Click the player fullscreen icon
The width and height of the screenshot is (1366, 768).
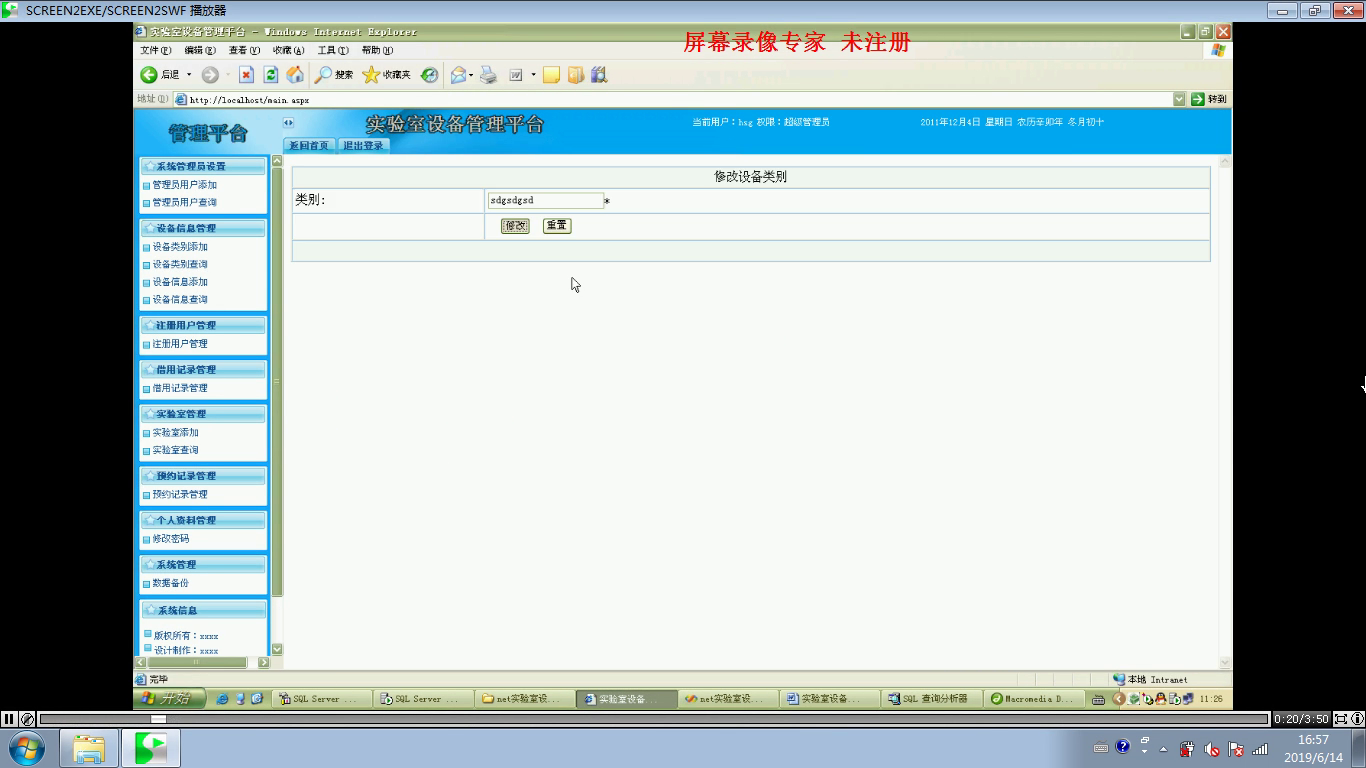(x=1341, y=718)
